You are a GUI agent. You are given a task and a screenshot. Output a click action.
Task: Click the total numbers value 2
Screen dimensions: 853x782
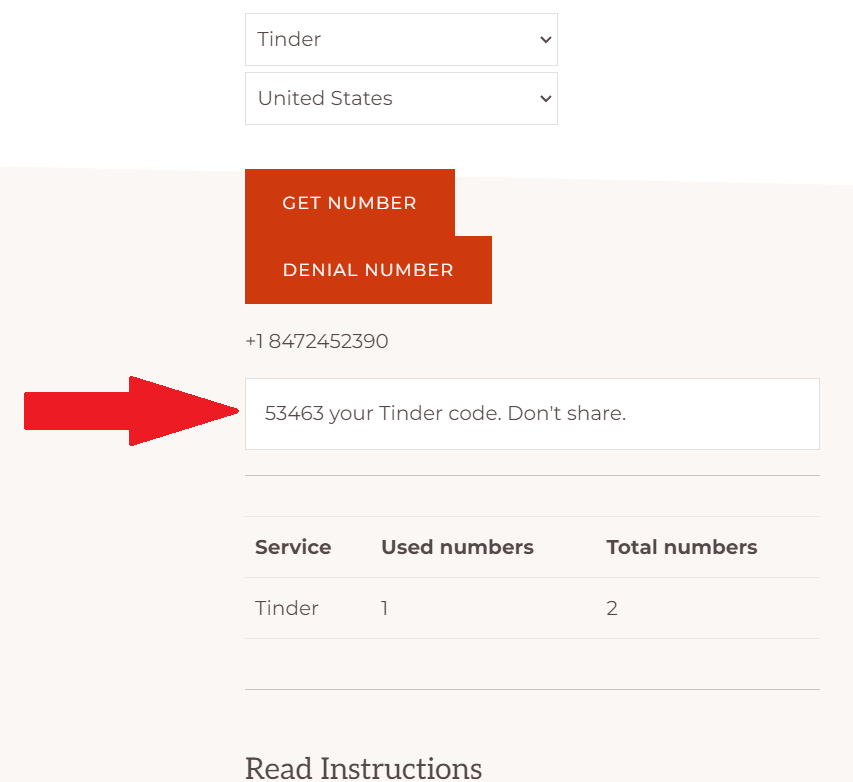(x=612, y=609)
